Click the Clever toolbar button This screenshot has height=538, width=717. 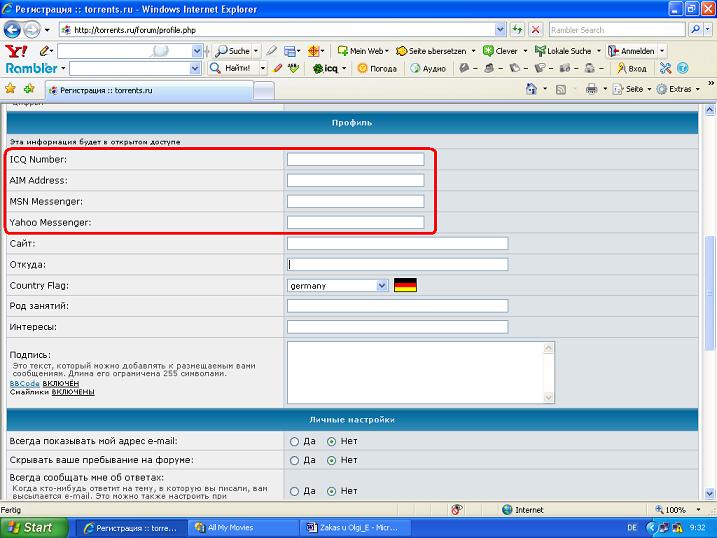(x=501, y=51)
